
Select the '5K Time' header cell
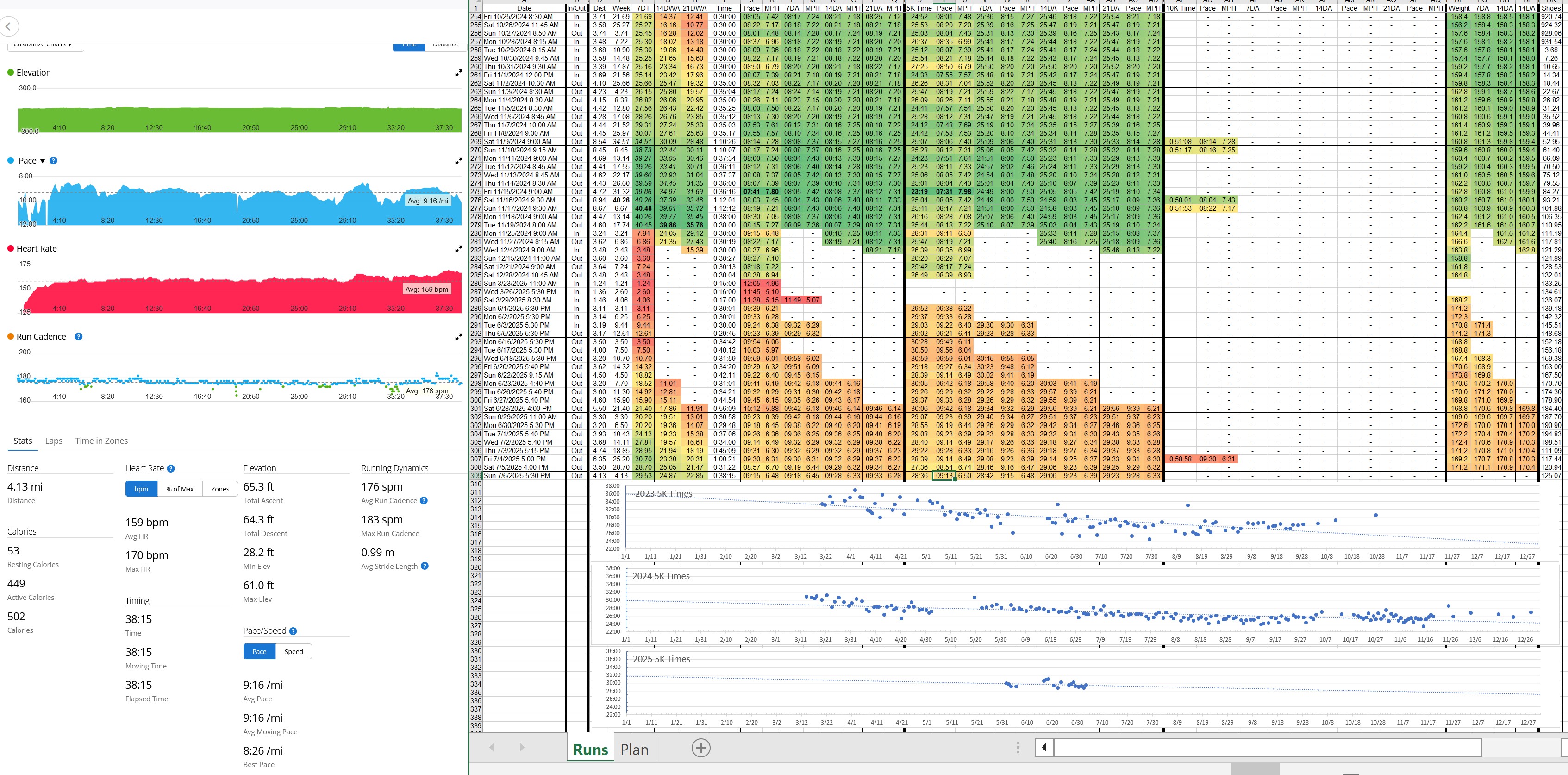919,8
